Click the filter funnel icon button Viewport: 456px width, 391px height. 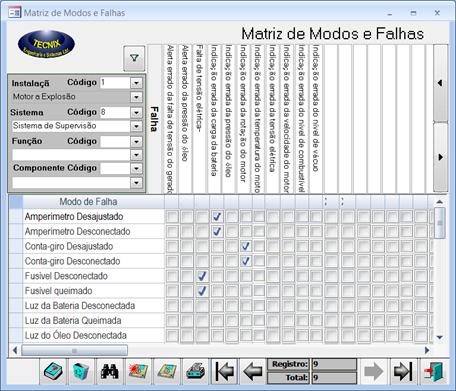tap(134, 58)
